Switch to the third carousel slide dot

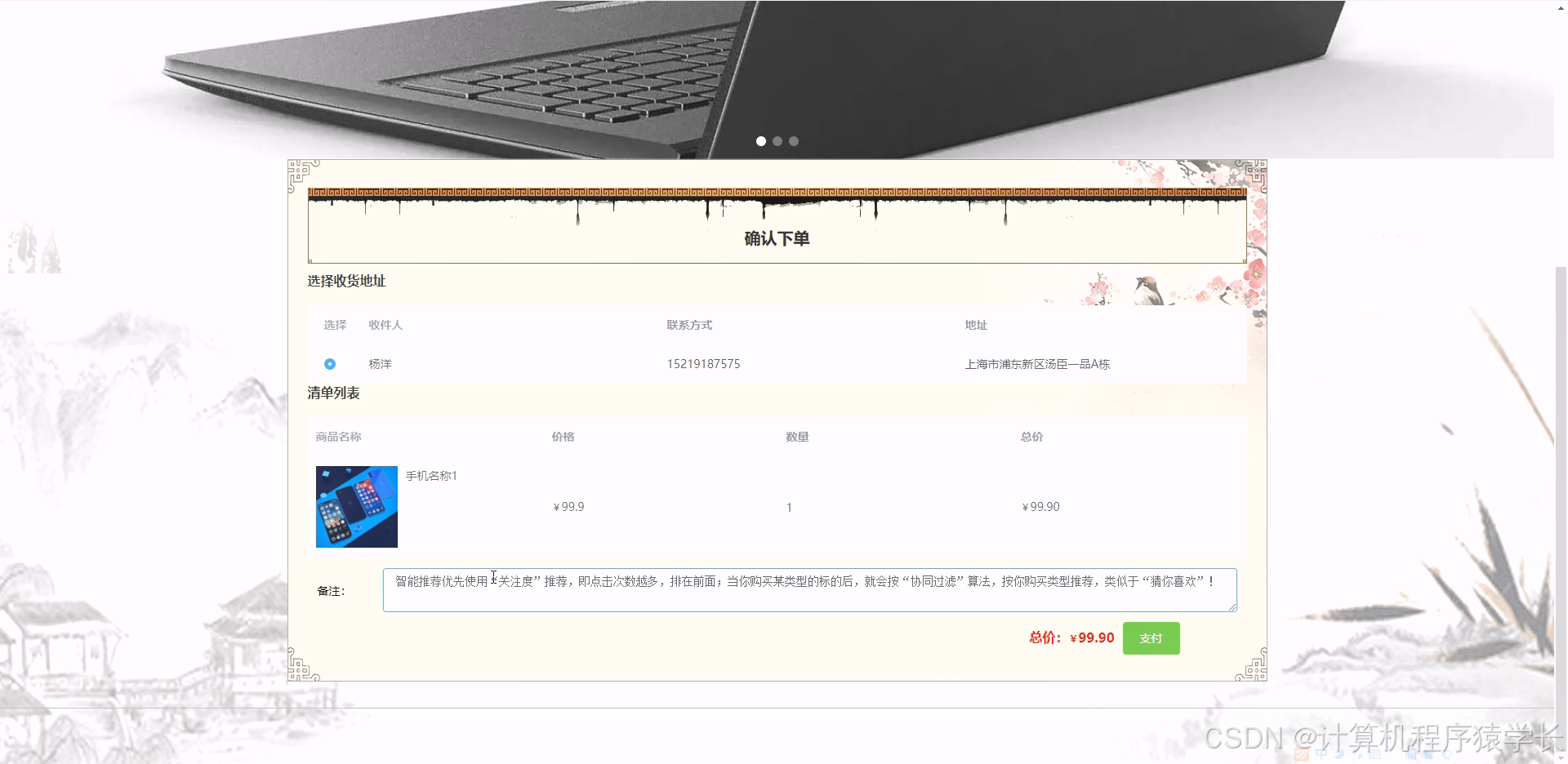point(794,141)
